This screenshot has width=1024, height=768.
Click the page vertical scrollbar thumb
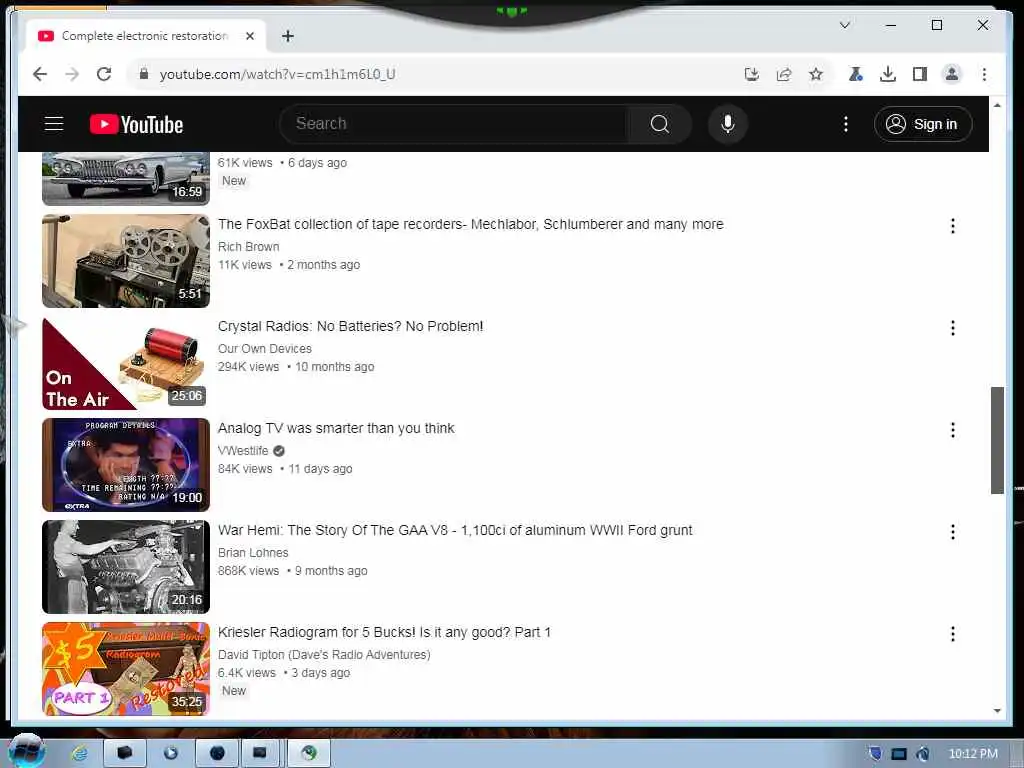pos(997,440)
